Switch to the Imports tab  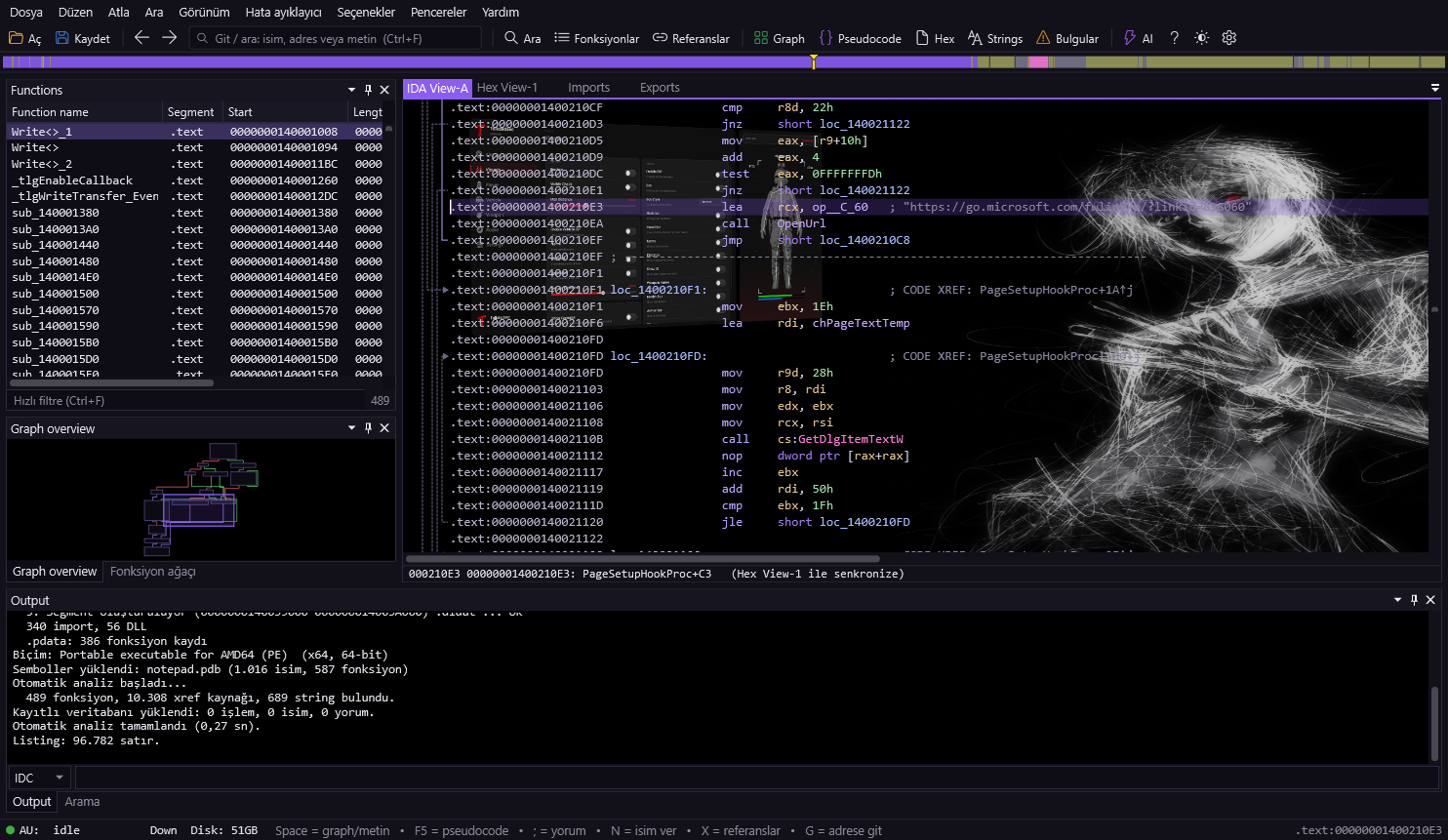tap(588, 88)
